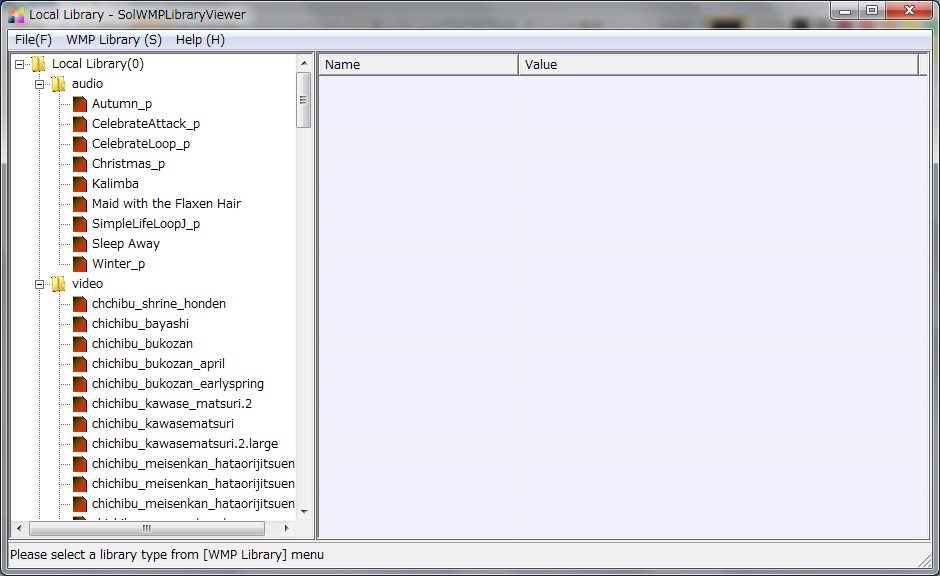Choose the chichibu_bayashi video entry
This screenshot has width=940, height=576.
(140, 324)
